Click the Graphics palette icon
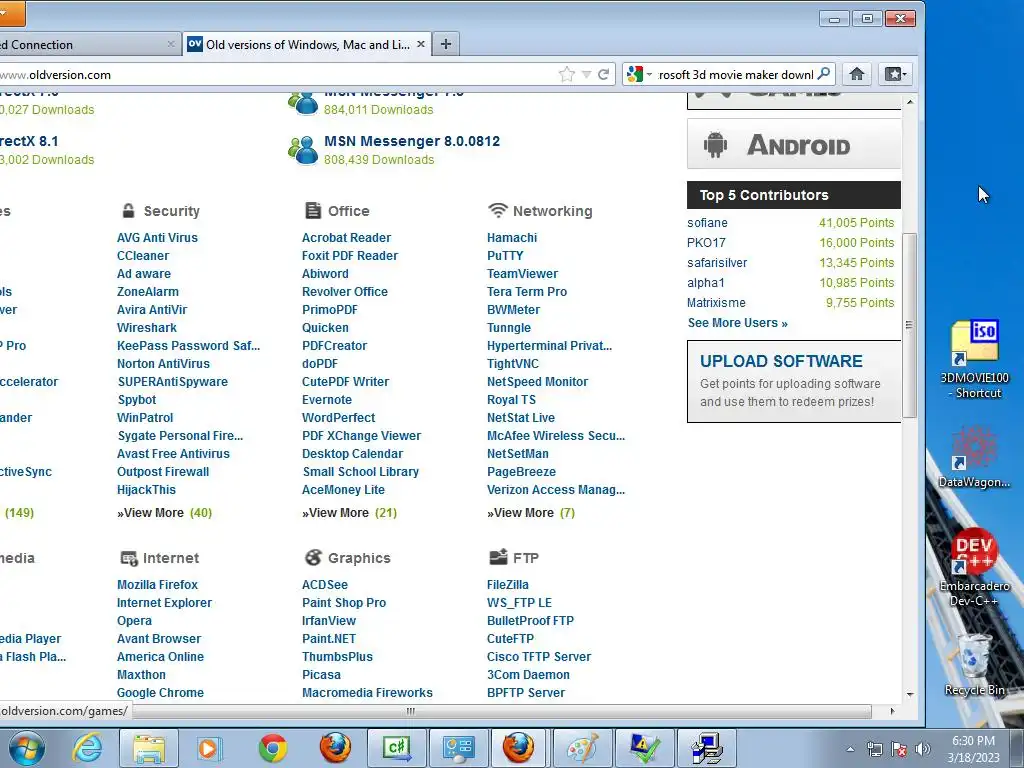Image resolution: width=1024 pixels, height=768 pixels. 313,558
